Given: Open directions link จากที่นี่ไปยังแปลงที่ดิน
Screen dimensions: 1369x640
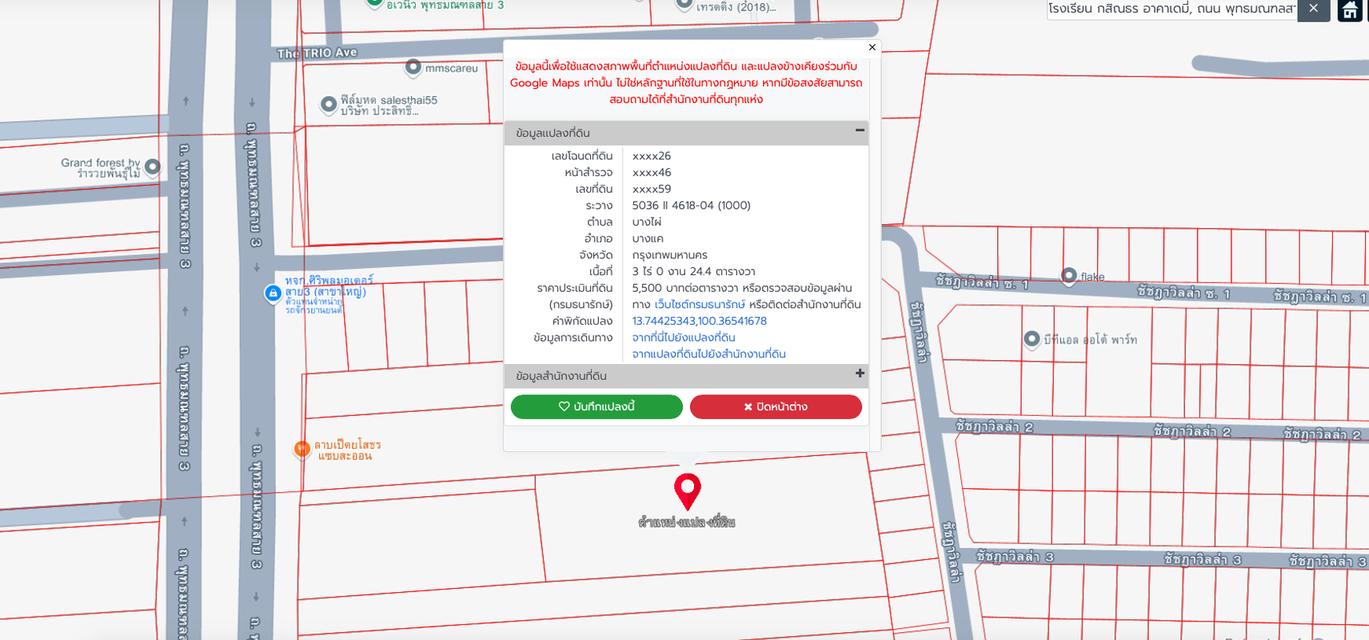Looking at the screenshot, I should pyautogui.click(x=683, y=338).
